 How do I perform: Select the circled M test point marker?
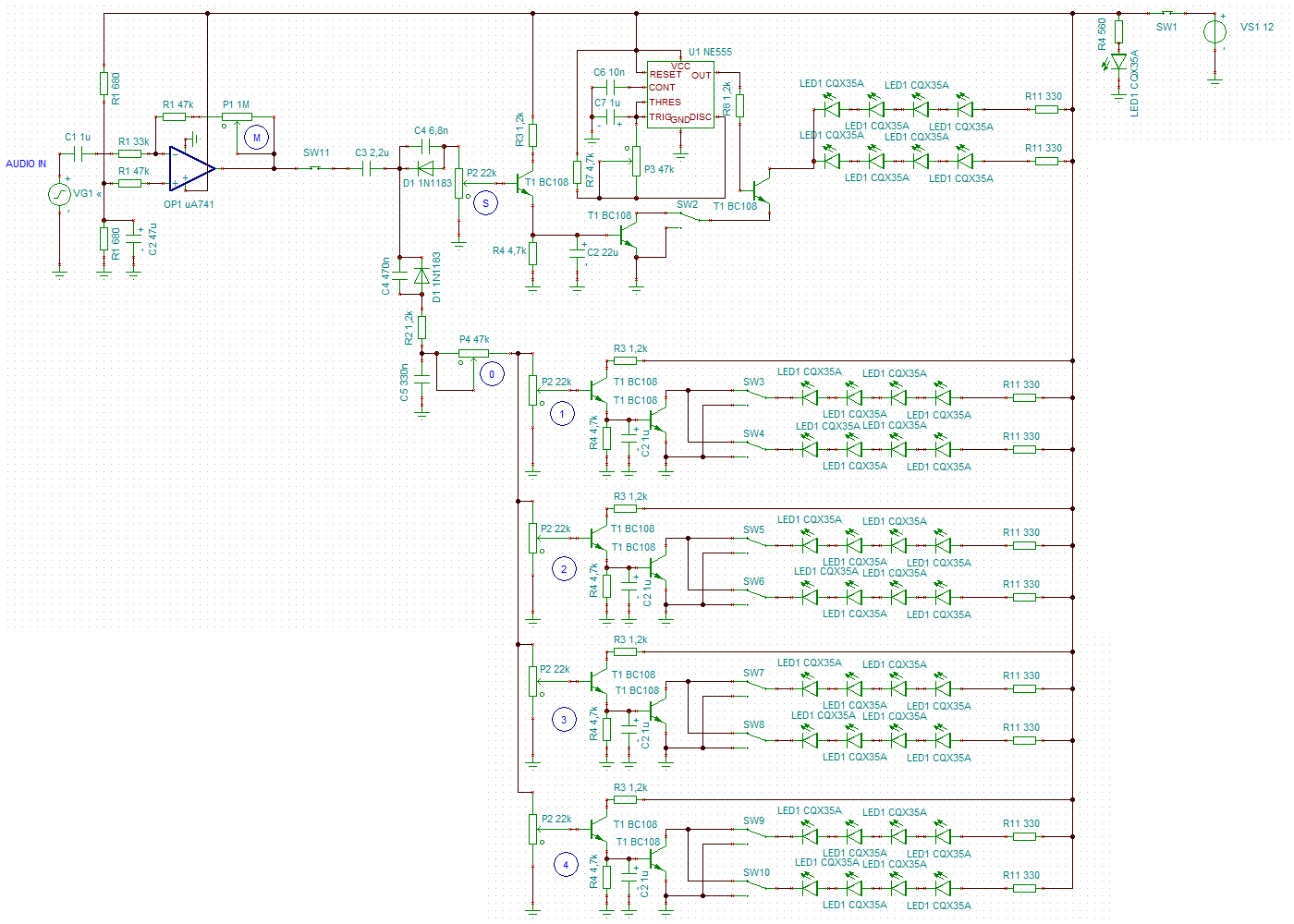pyautogui.click(x=256, y=138)
